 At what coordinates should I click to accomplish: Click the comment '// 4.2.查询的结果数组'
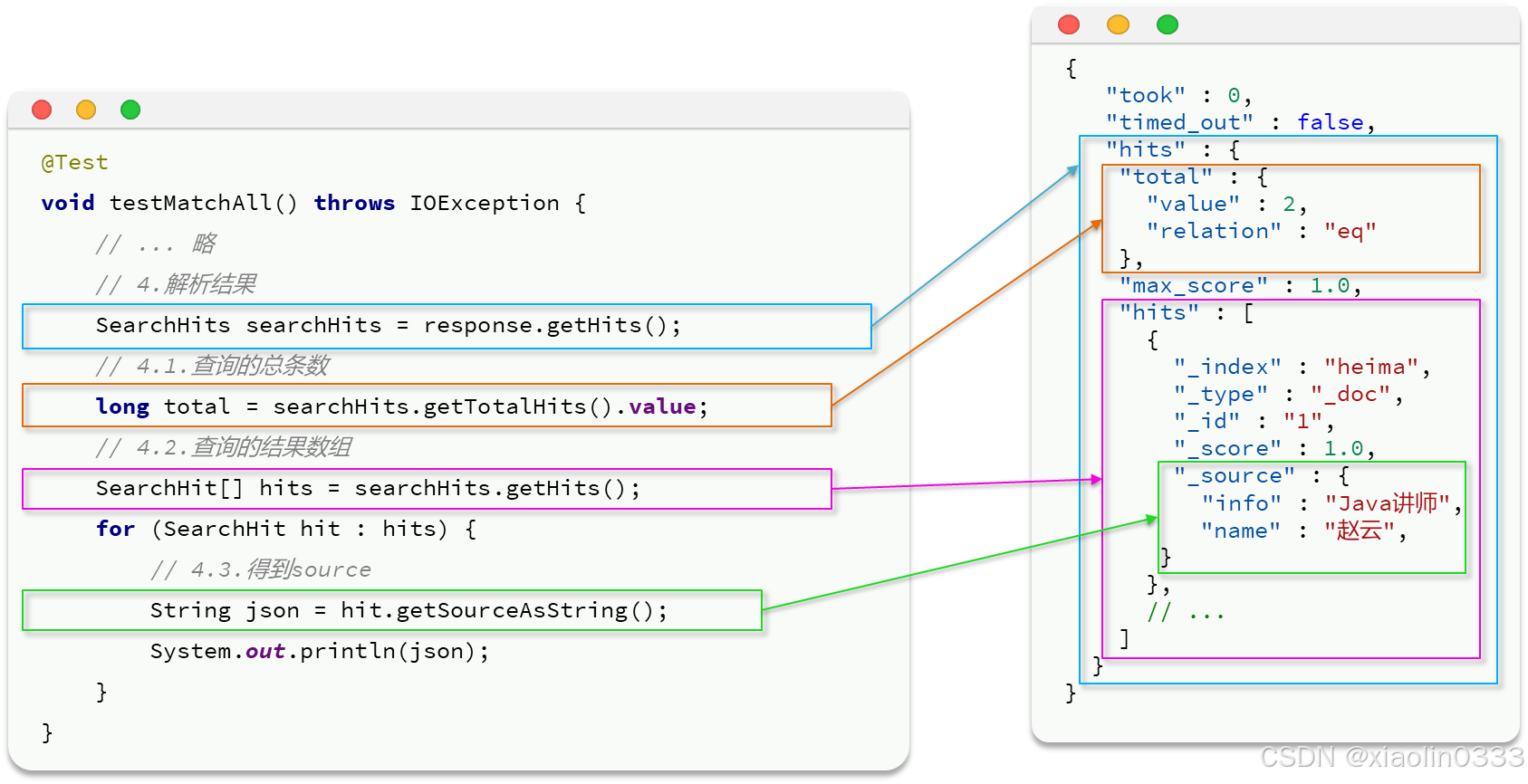tap(224, 447)
